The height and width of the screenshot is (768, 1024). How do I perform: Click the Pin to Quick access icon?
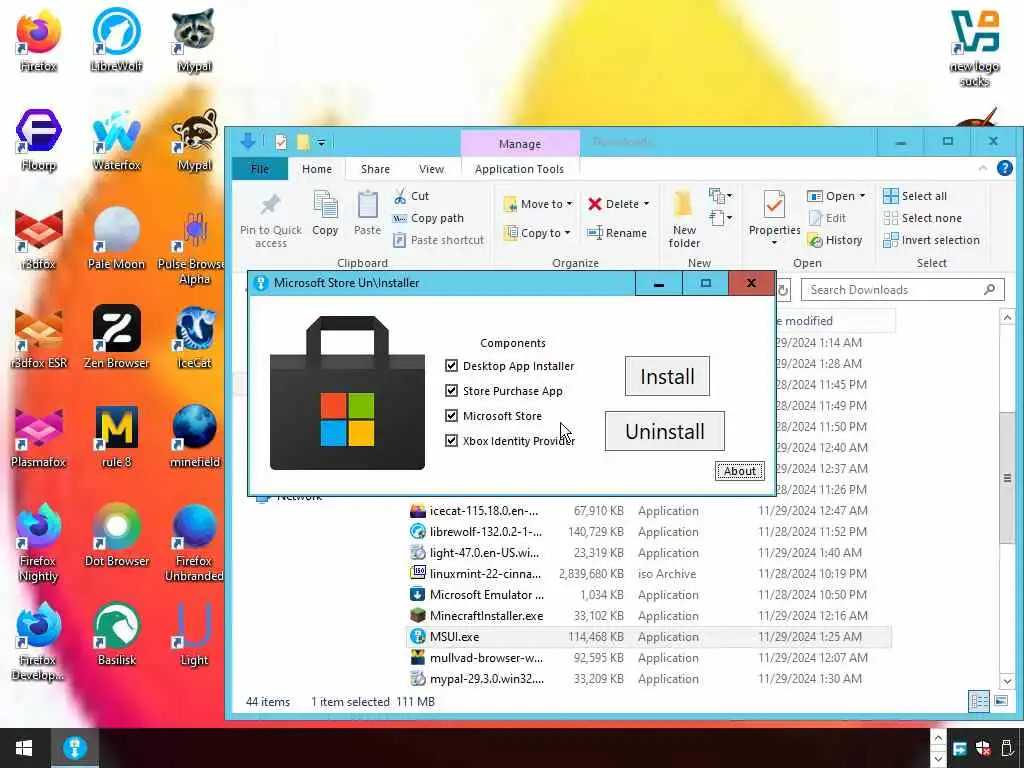[270, 205]
